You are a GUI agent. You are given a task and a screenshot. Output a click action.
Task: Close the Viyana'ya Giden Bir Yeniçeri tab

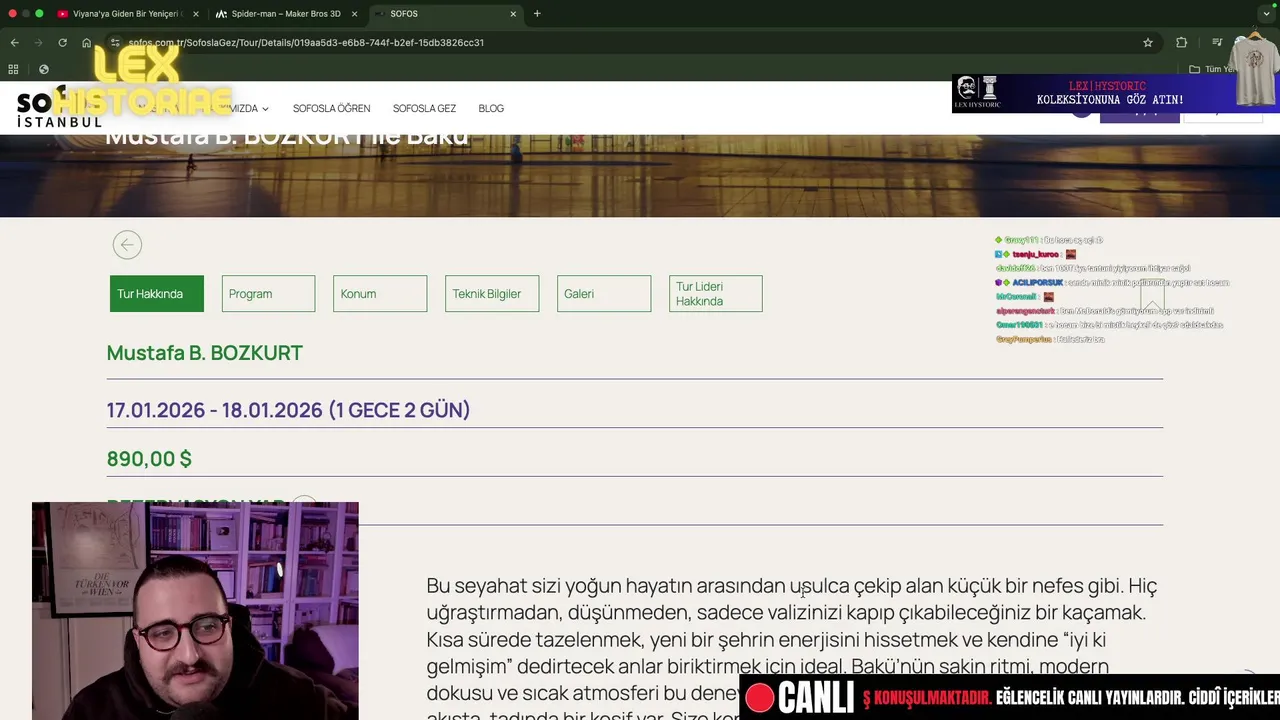tap(196, 14)
